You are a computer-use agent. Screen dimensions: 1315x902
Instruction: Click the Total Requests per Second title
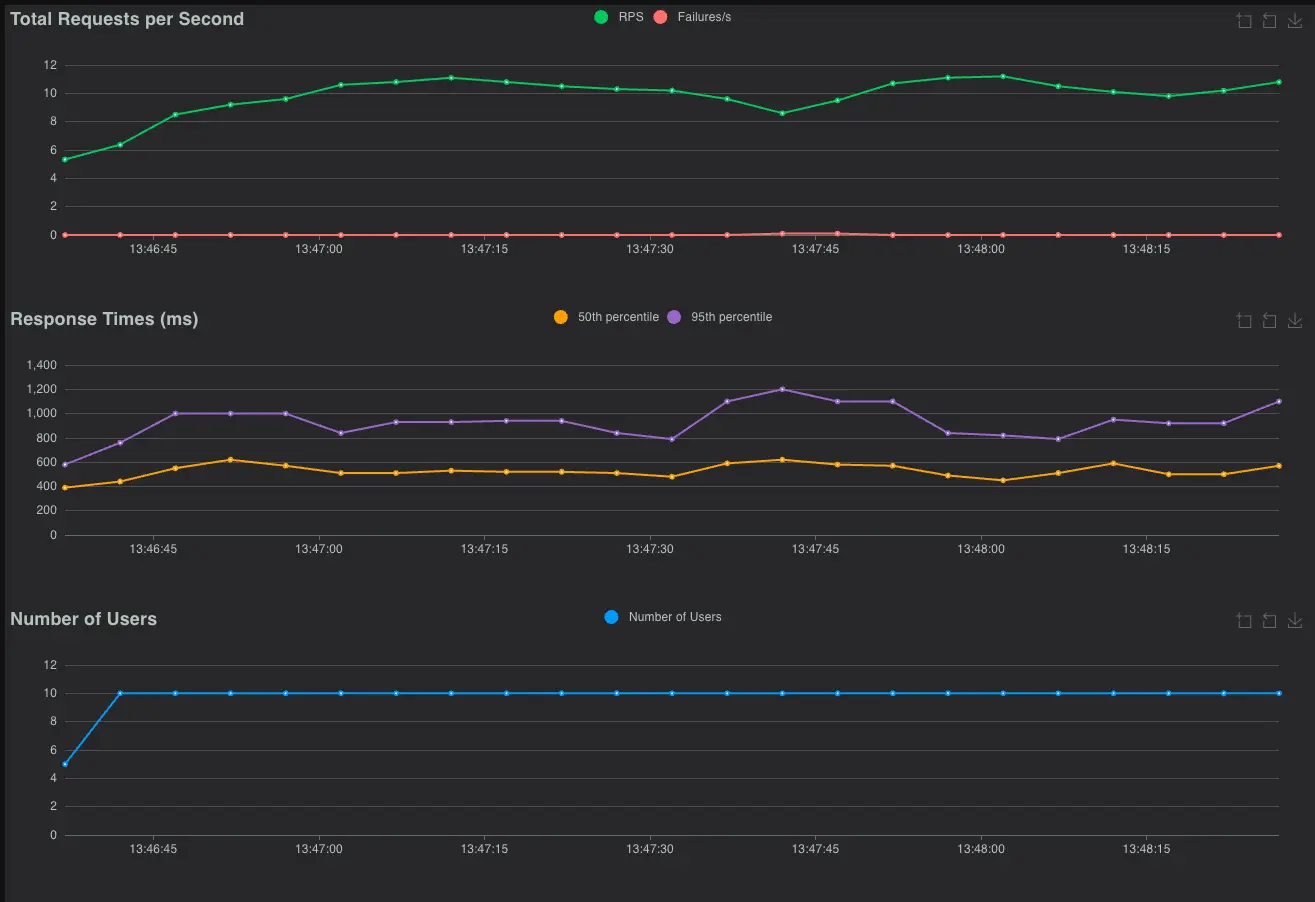(x=127, y=19)
